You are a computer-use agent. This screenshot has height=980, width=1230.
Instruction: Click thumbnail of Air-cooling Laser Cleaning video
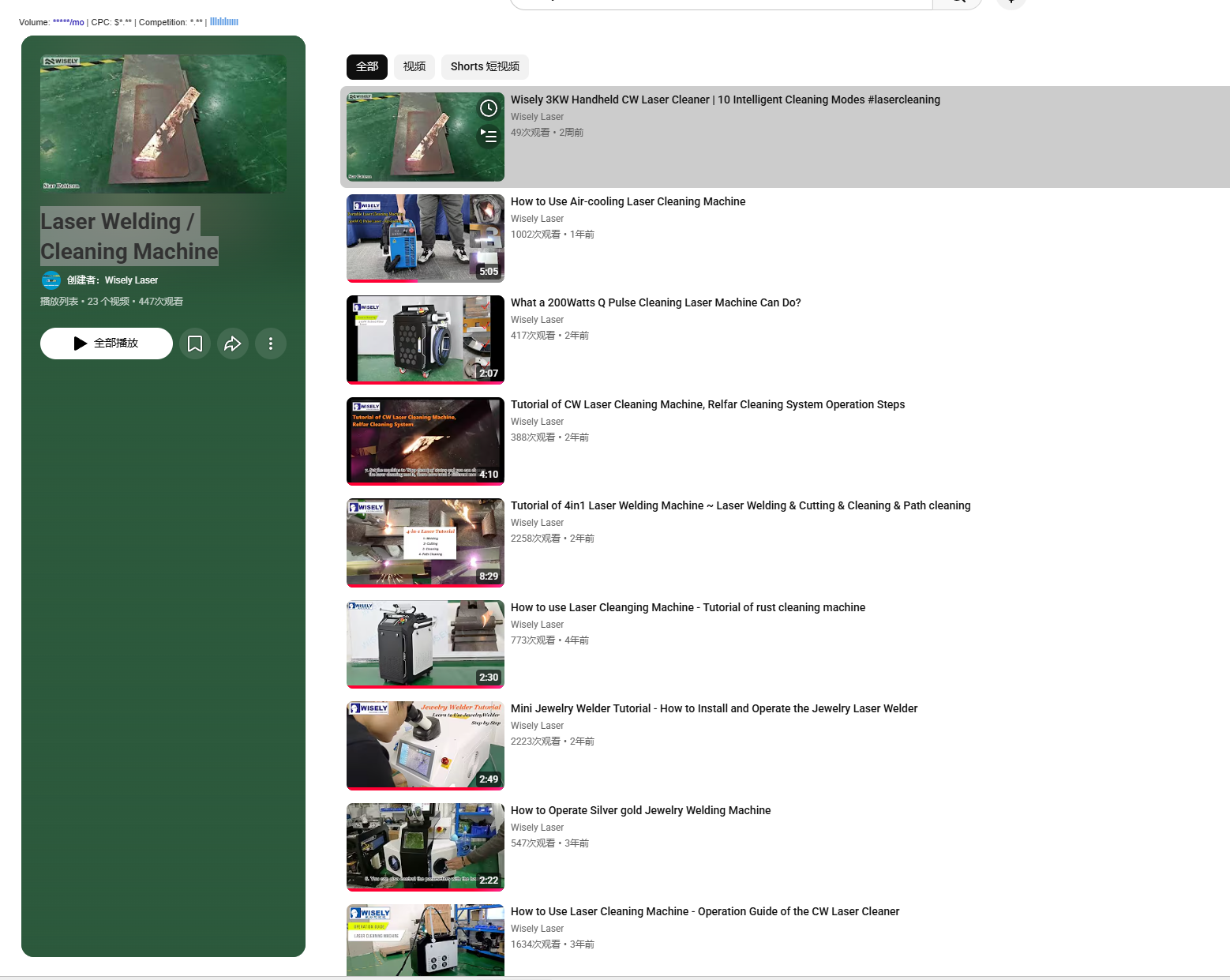(426, 238)
